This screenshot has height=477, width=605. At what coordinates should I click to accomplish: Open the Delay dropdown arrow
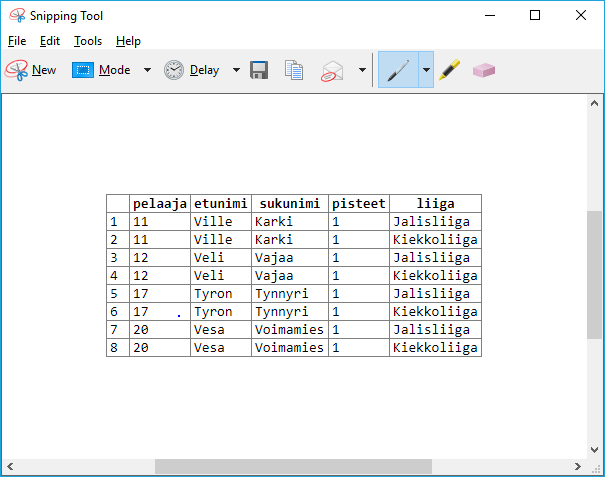tap(236, 70)
